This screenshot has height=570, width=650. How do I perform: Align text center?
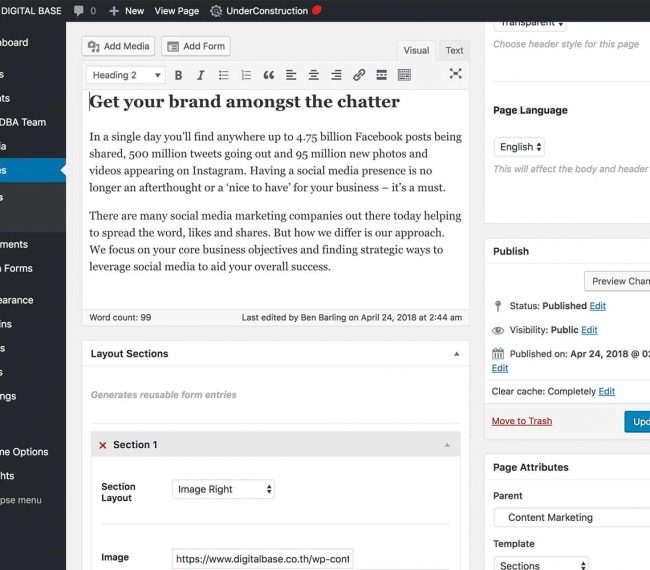(x=314, y=75)
